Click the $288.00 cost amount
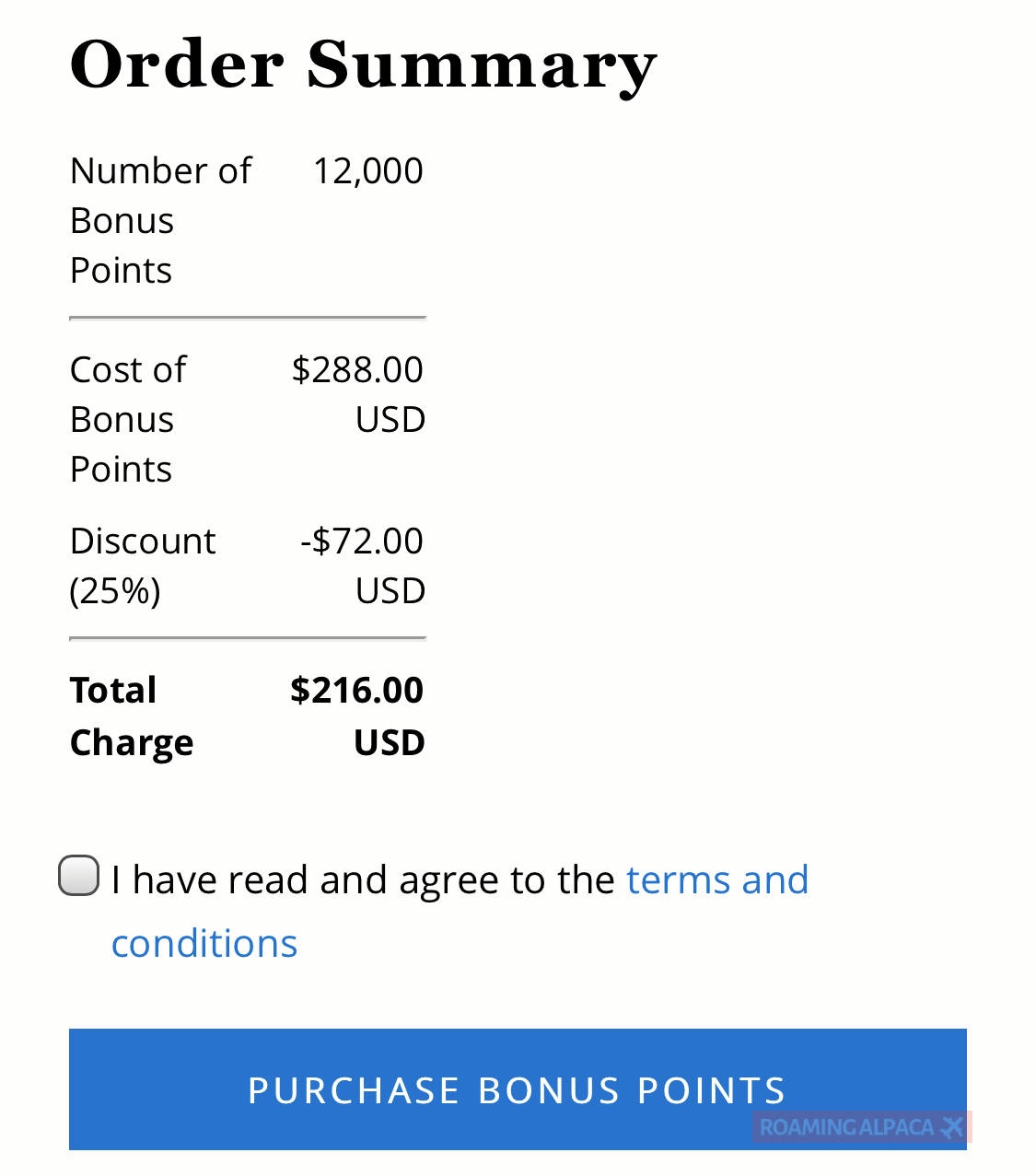This screenshot has width=1036, height=1176. [x=357, y=369]
